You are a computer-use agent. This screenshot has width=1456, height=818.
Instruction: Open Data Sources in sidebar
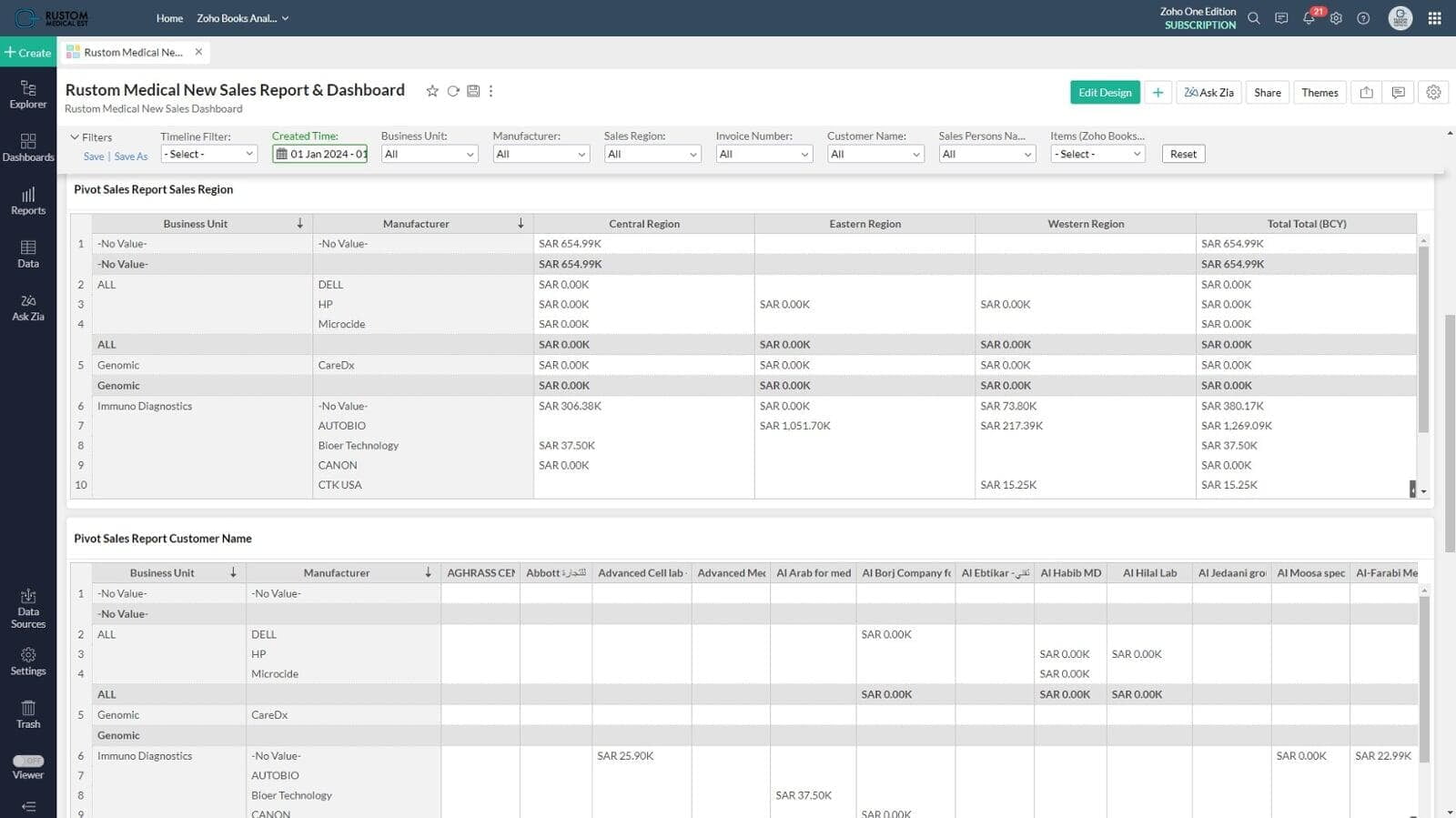[28, 609]
